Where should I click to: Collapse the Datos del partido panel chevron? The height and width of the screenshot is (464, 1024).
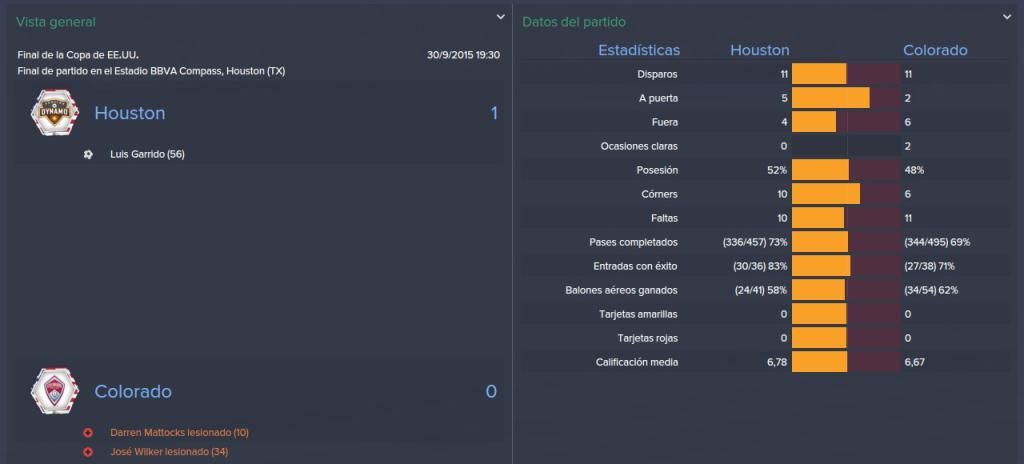[x=1006, y=17]
